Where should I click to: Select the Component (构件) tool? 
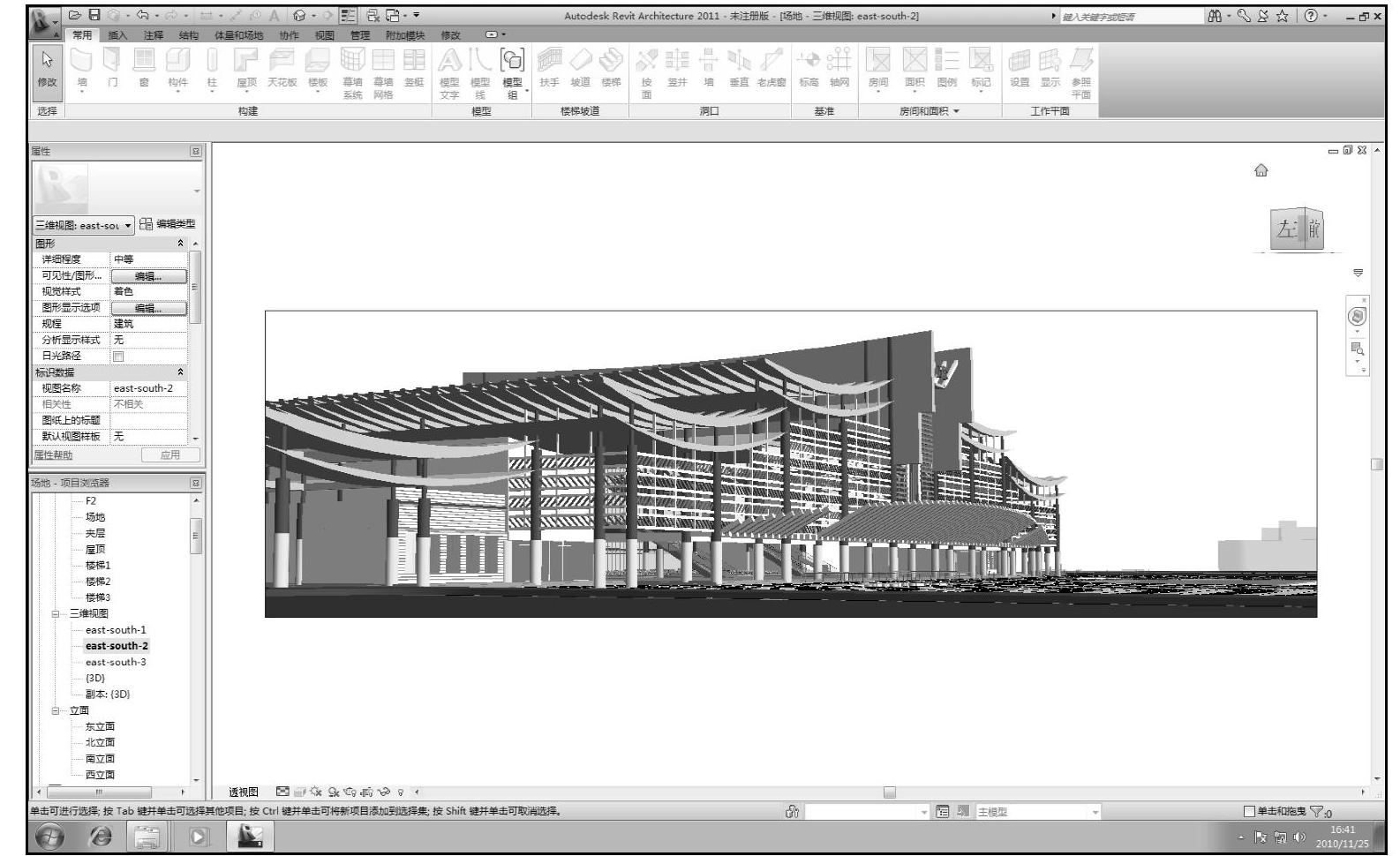177,69
